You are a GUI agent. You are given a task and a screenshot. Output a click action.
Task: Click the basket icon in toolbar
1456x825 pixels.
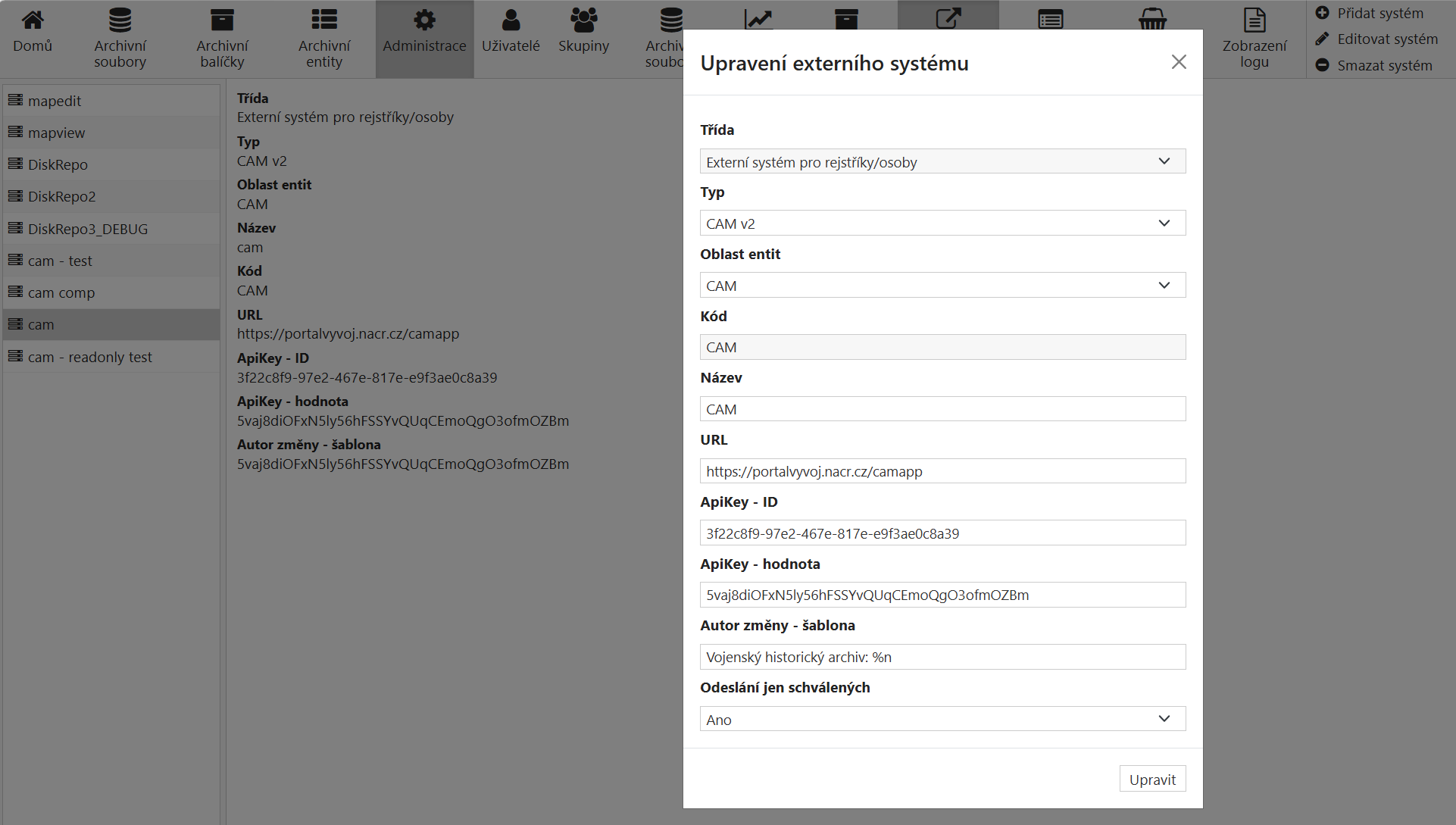1152,20
